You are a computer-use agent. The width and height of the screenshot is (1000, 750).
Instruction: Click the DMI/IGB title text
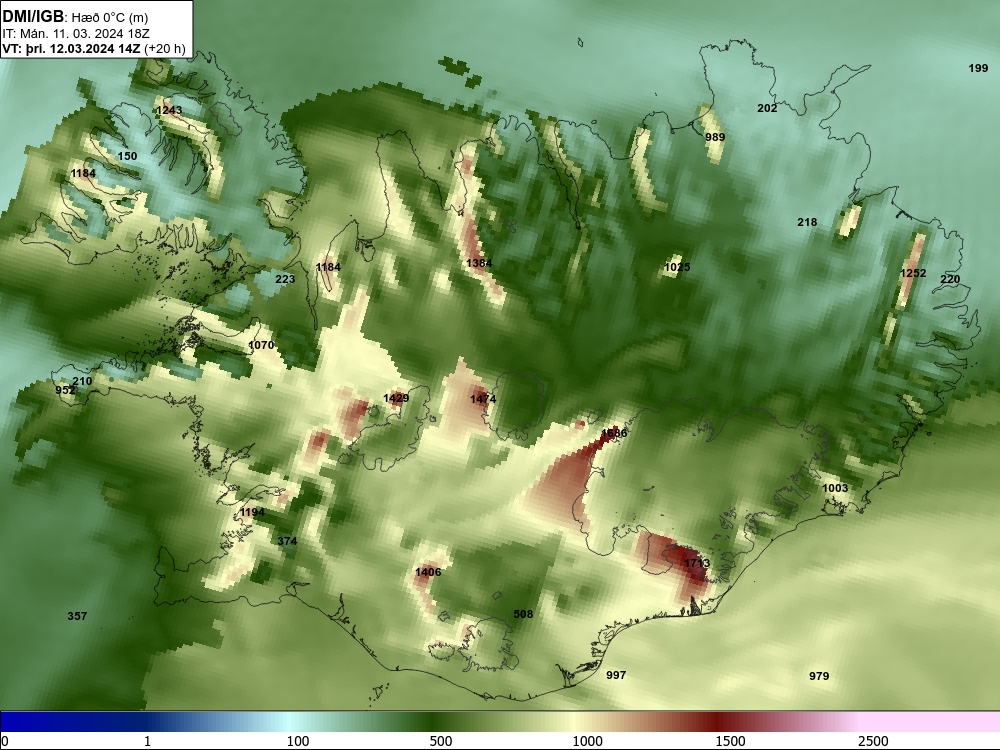(33, 17)
